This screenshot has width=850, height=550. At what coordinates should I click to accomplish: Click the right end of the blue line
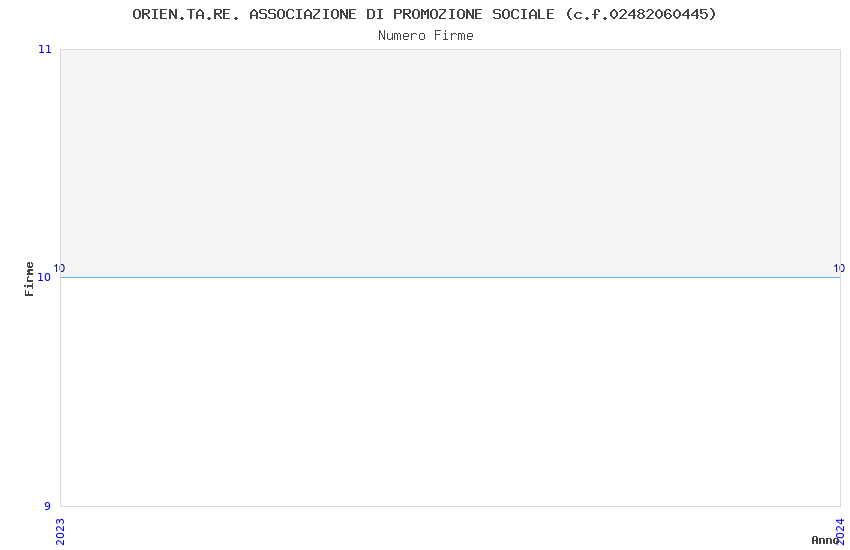click(x=839, y=277)
